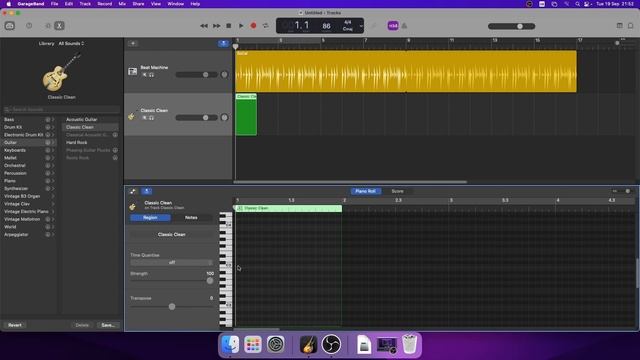Select the Notes inspector tab
Viewport: 640px width, 360px height.
[191, 218]
